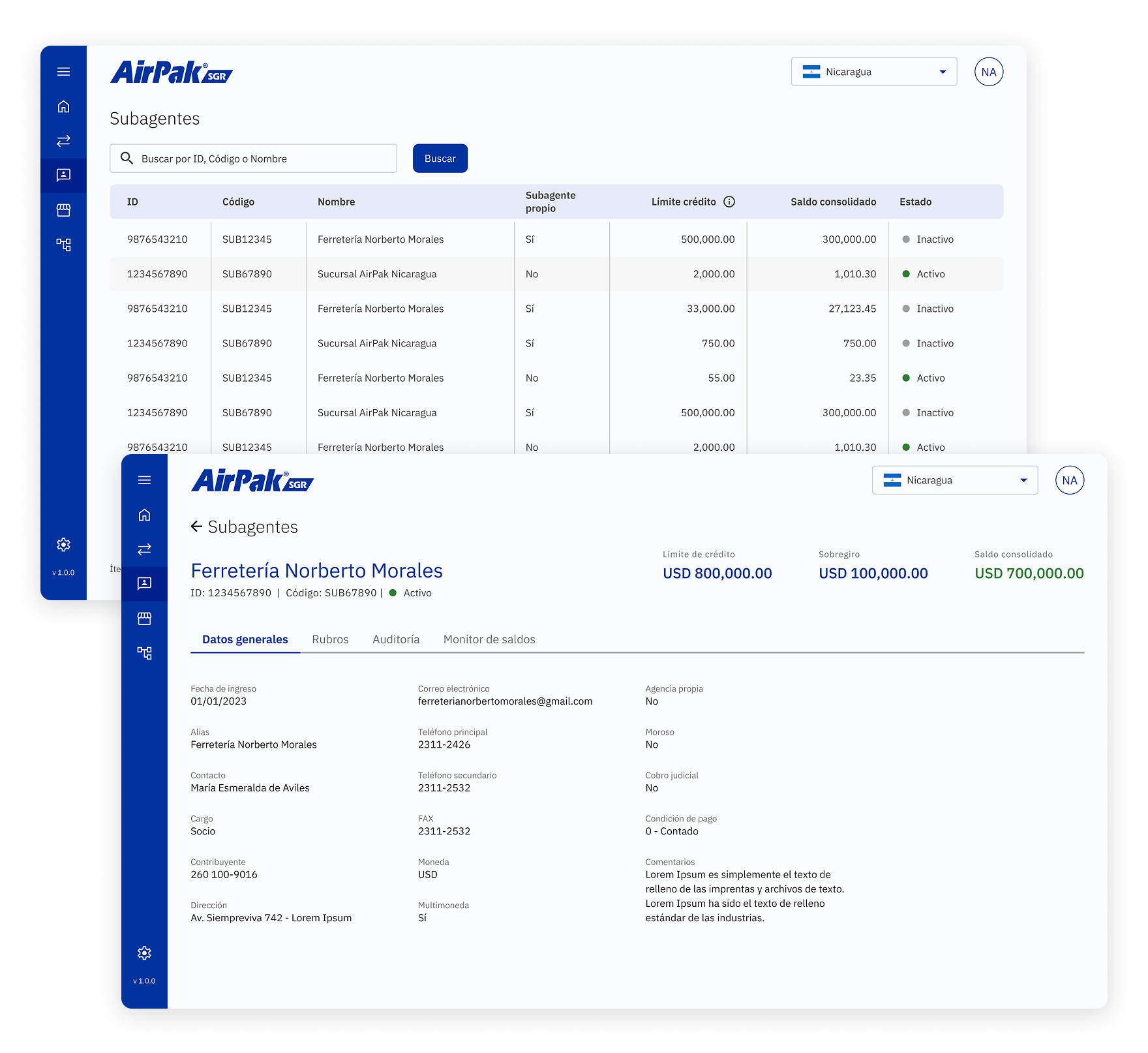Open hierarchy tree icon in front window sidebar

(x=144, y=653)
